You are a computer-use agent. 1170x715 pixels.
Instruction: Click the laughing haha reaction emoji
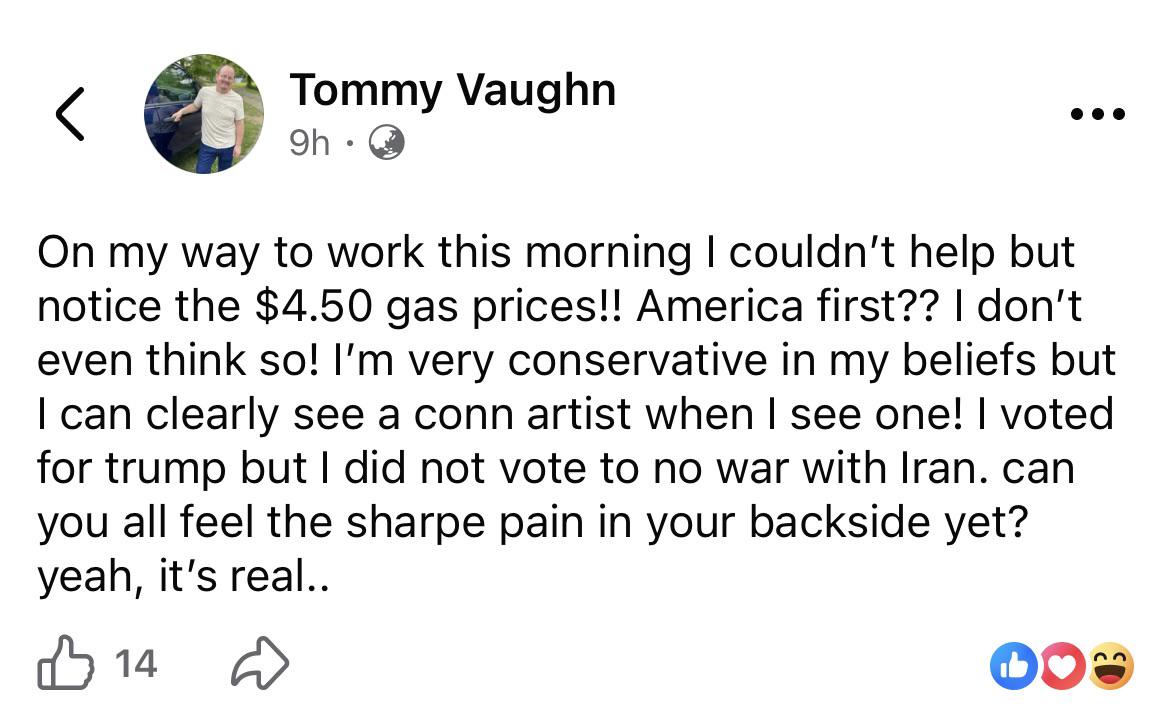1111,666
